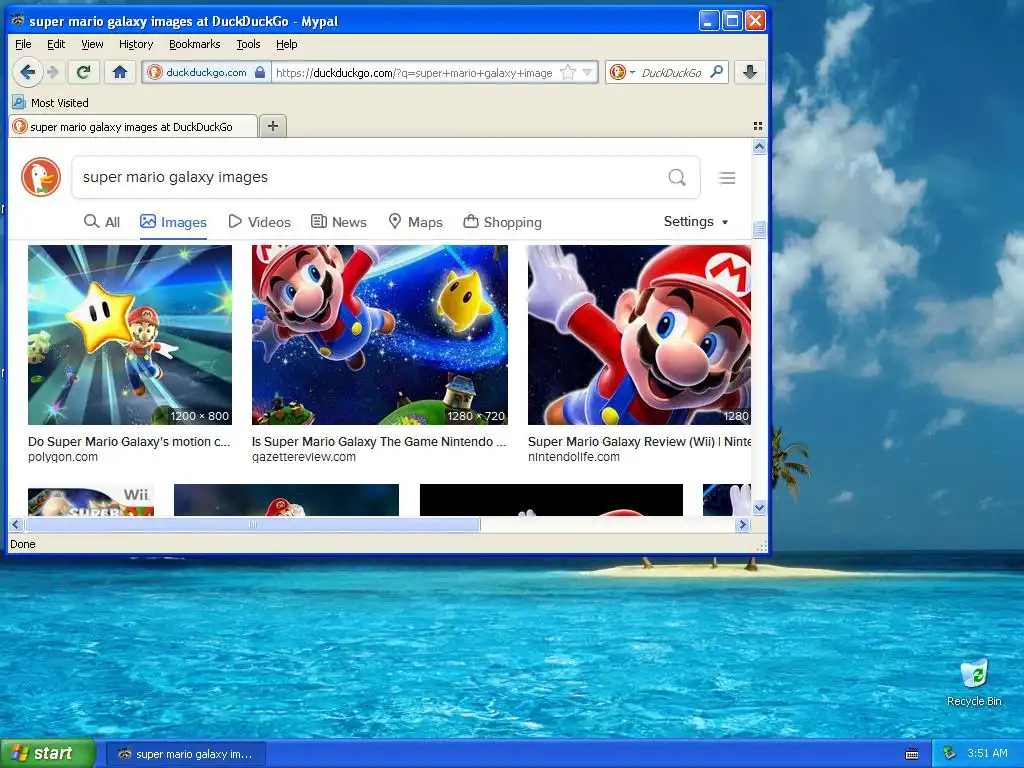
Task: Open the Bookmarks menu
Action: (195, 44)
